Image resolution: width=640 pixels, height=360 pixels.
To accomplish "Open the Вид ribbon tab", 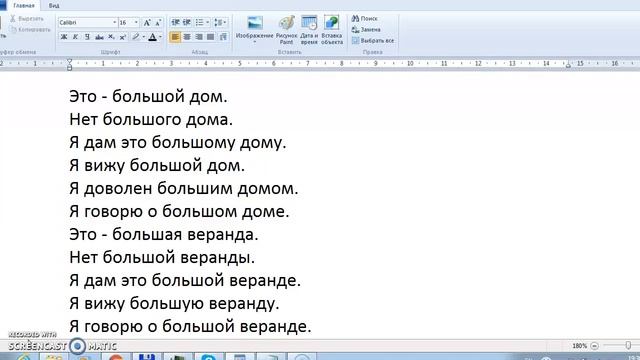I will 54,6.
